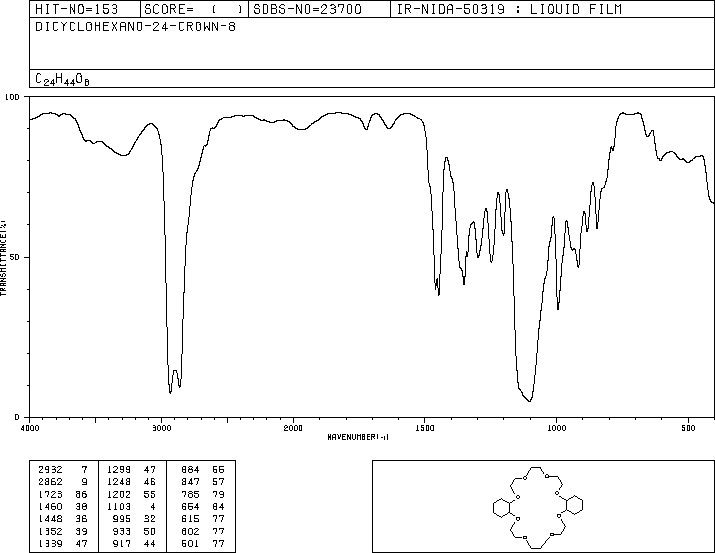Select peak table entry 1202
The image size is (715, 553).
coord(119,494)
